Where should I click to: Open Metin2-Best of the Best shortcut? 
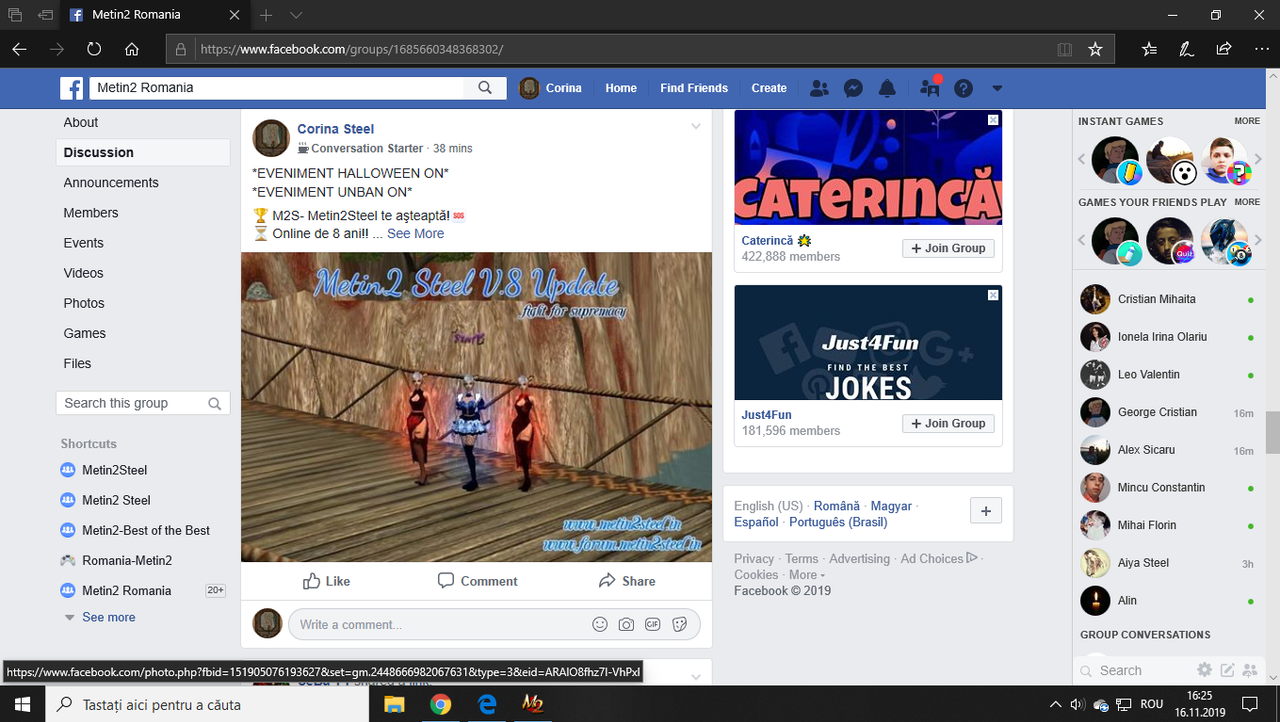[x=146, y=530]
